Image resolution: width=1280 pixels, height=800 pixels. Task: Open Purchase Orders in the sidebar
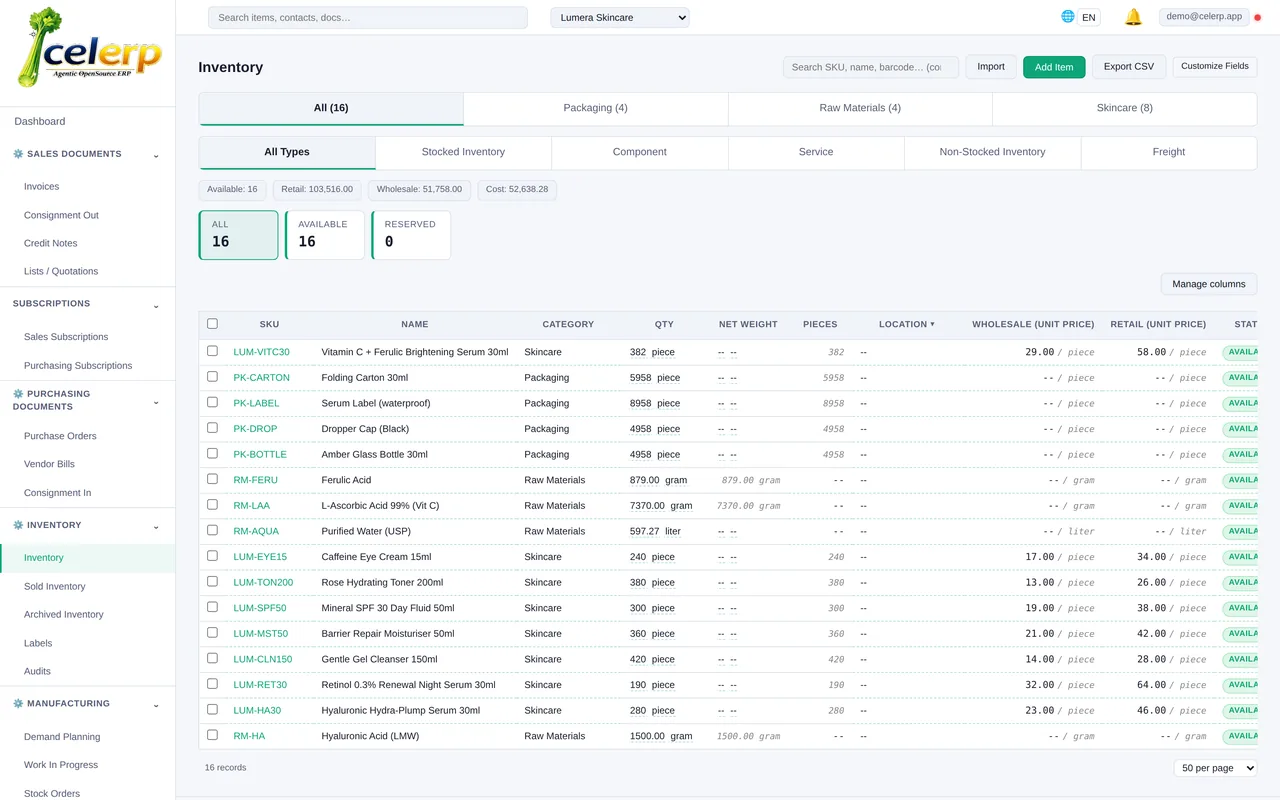pos(60,436)
